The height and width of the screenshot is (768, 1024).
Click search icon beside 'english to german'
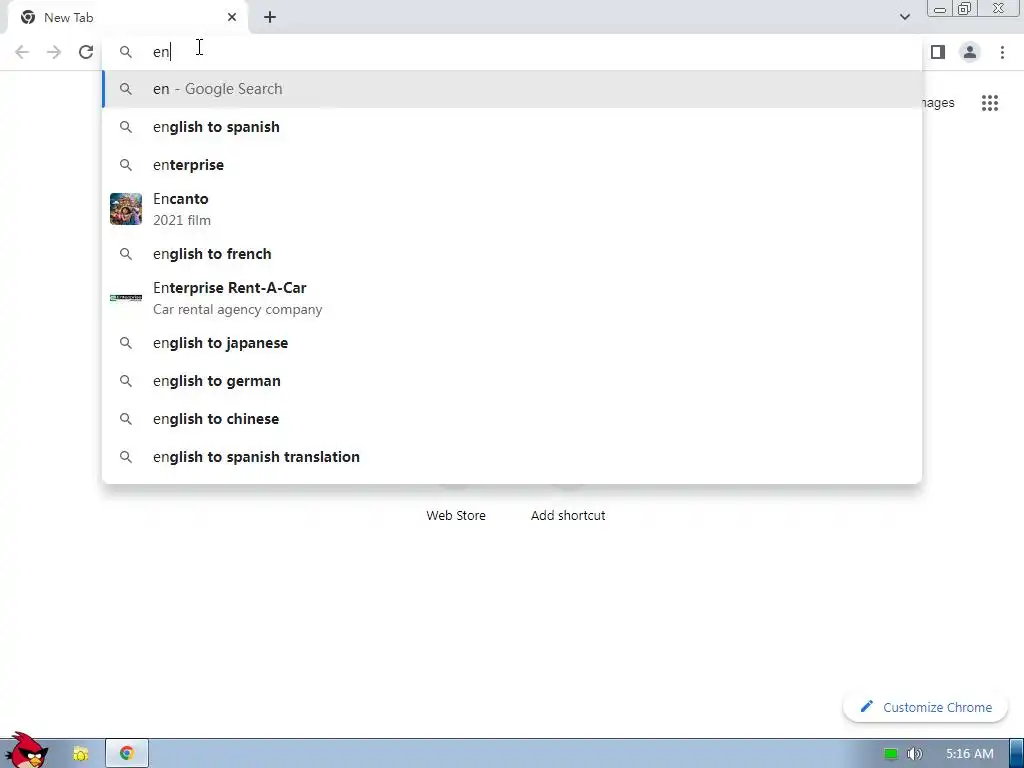[126, 381]
